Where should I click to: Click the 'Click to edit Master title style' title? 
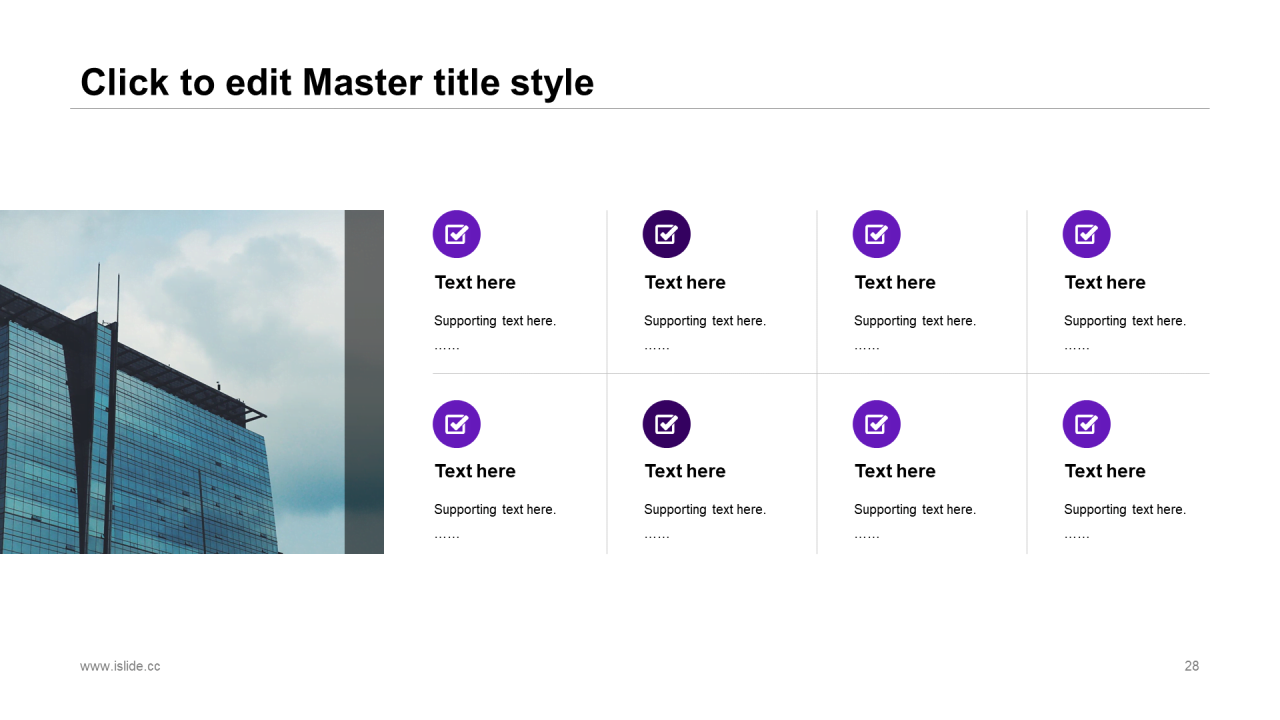tap(337, 82)
